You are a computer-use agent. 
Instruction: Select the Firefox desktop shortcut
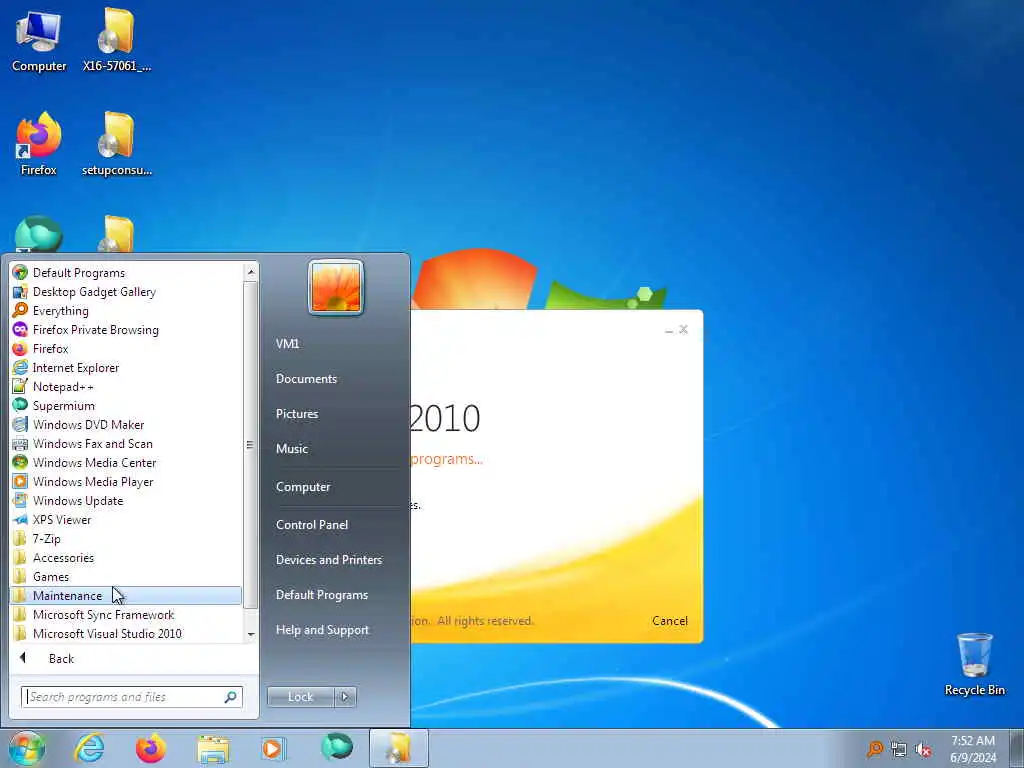coord(39,144)
